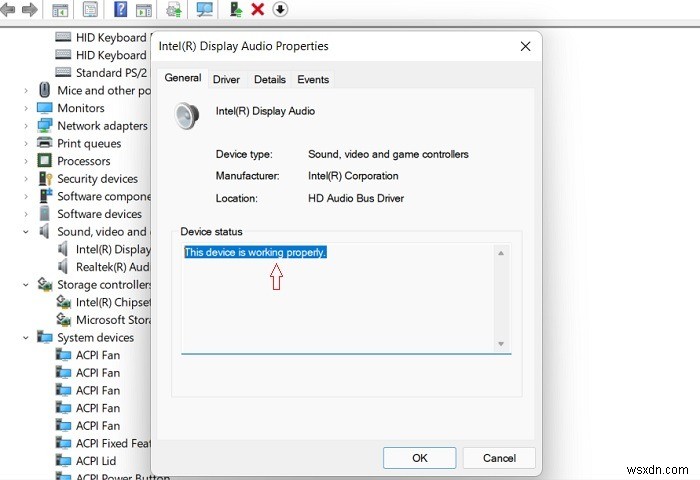Click OK in the Properties dialog
Viewport: 700px width, 480px height.
pyautogui.click(x=420, y=458)
